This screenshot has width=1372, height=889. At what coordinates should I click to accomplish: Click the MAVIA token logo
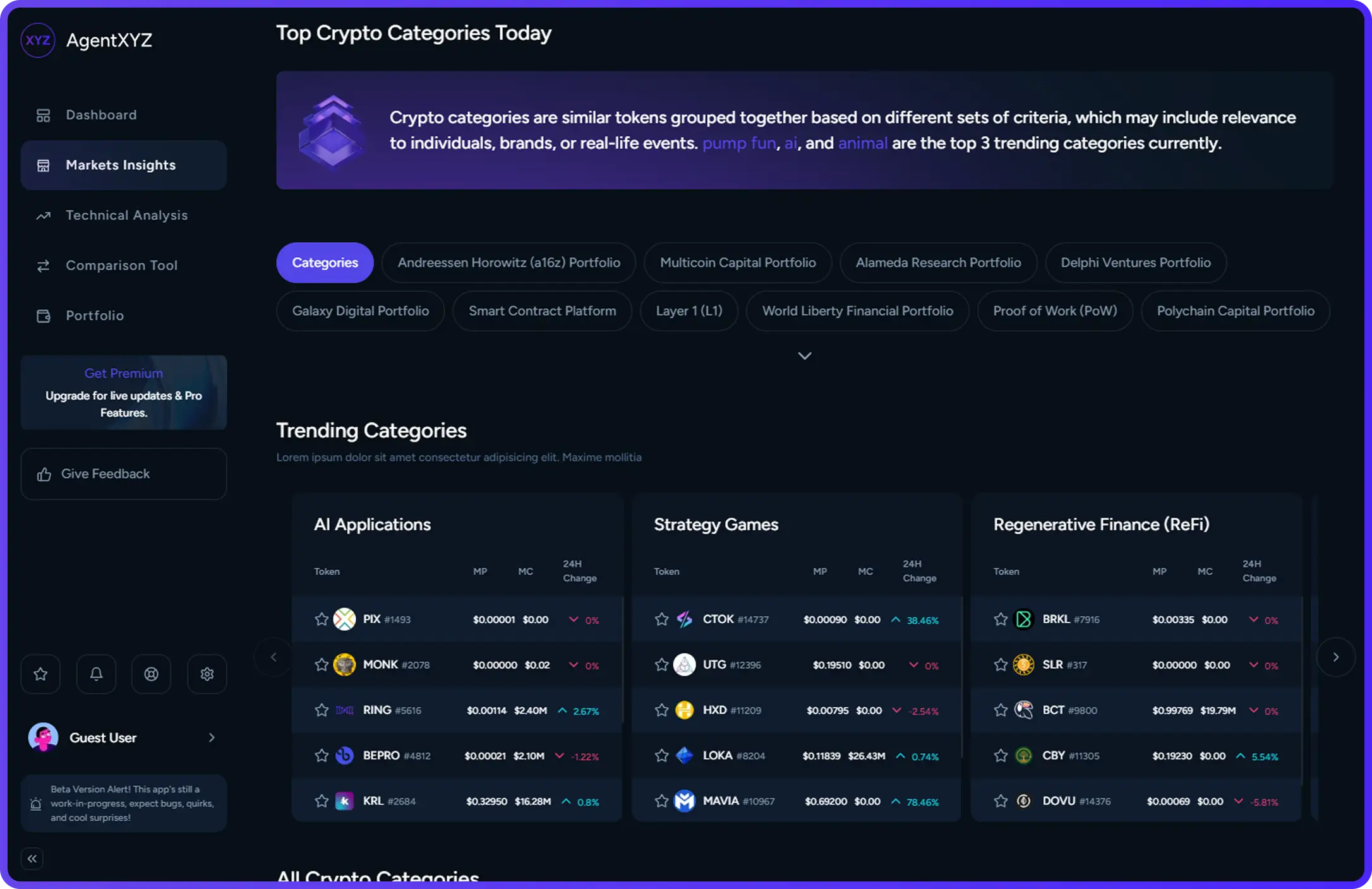tap(684, 801)
